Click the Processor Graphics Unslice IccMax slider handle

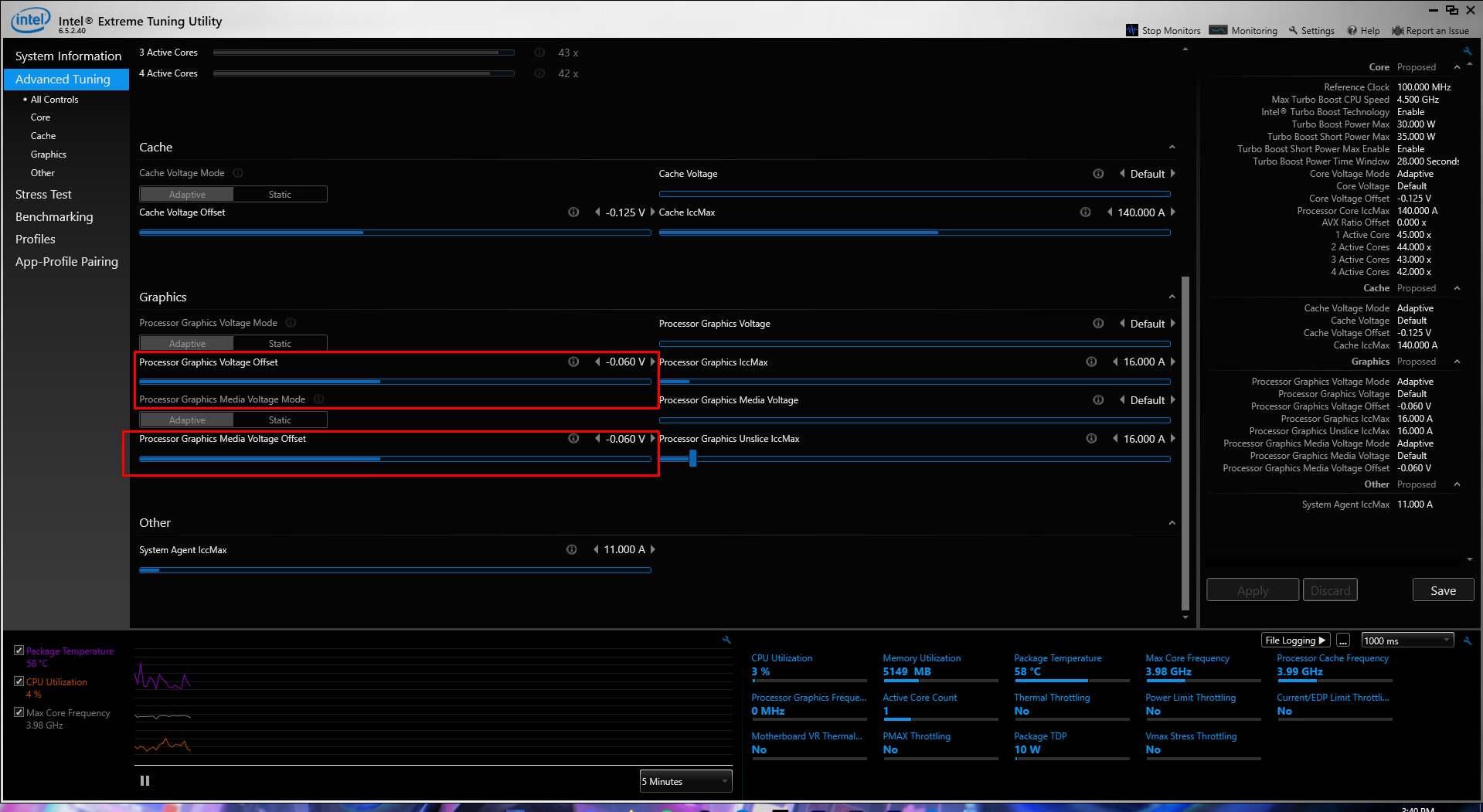click(x=692, y=458)
